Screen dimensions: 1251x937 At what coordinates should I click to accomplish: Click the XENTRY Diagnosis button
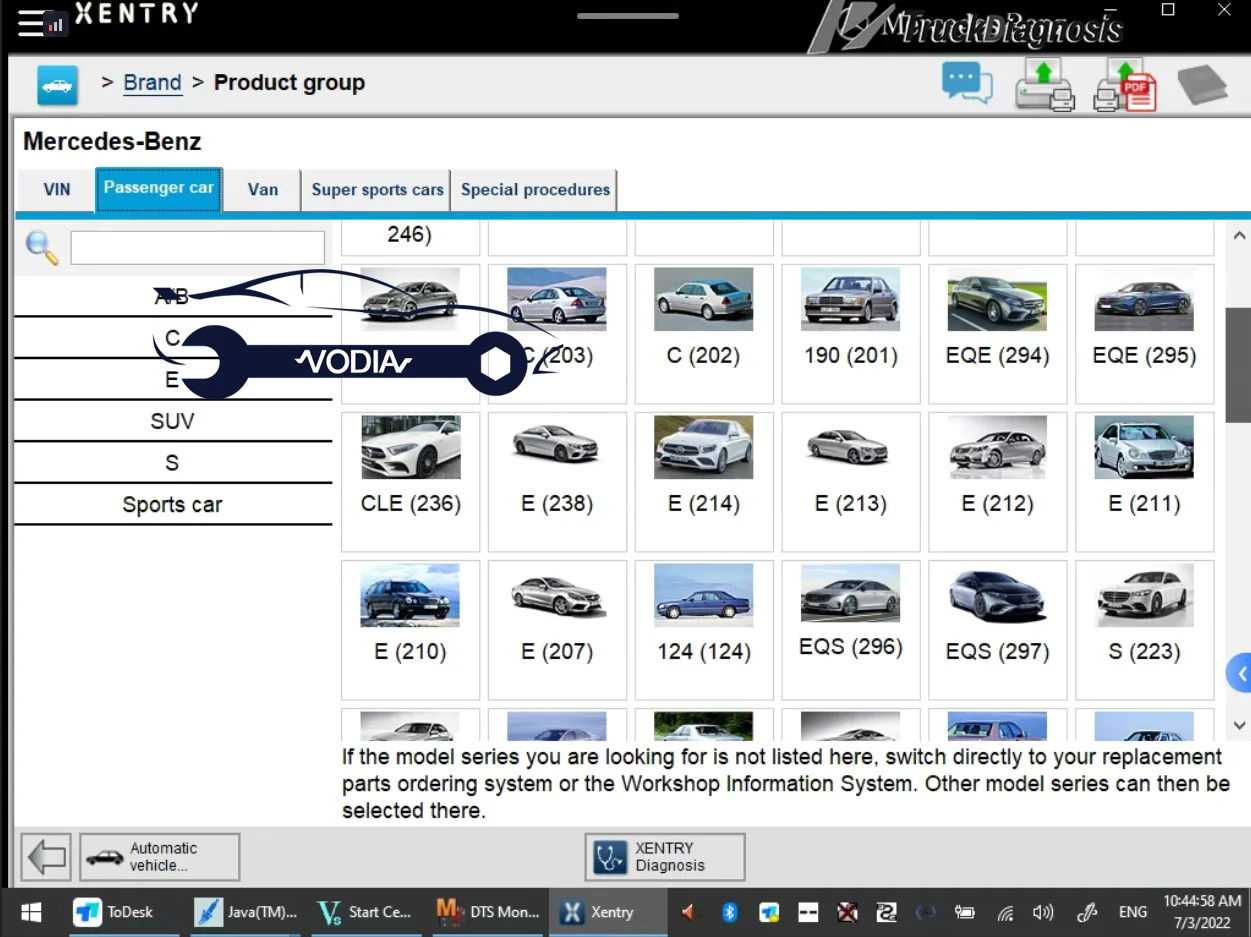[665, 857]
